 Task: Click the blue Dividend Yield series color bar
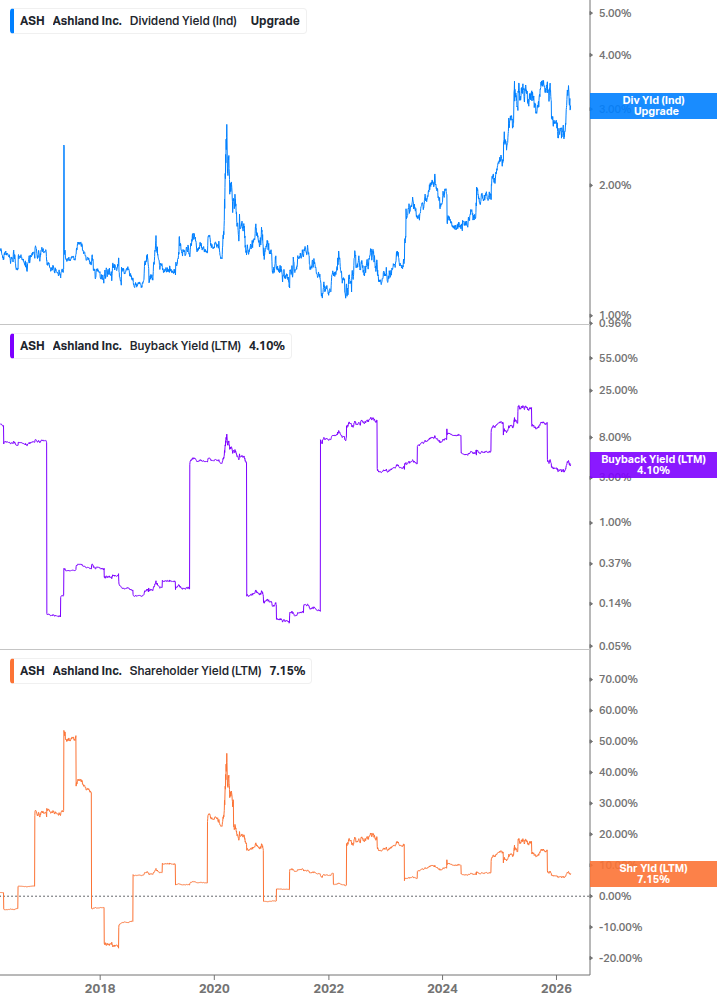pyautogui.click(x=12, y=21)
